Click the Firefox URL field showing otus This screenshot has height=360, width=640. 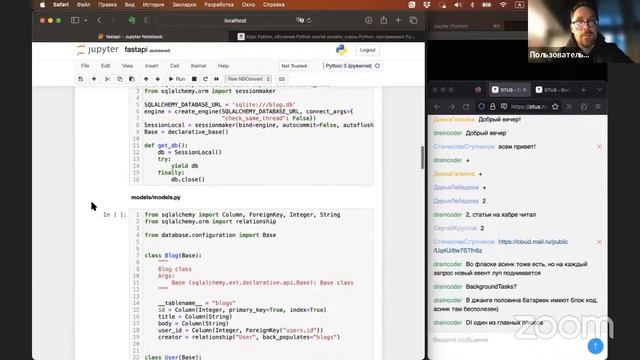tap(529, 107)
